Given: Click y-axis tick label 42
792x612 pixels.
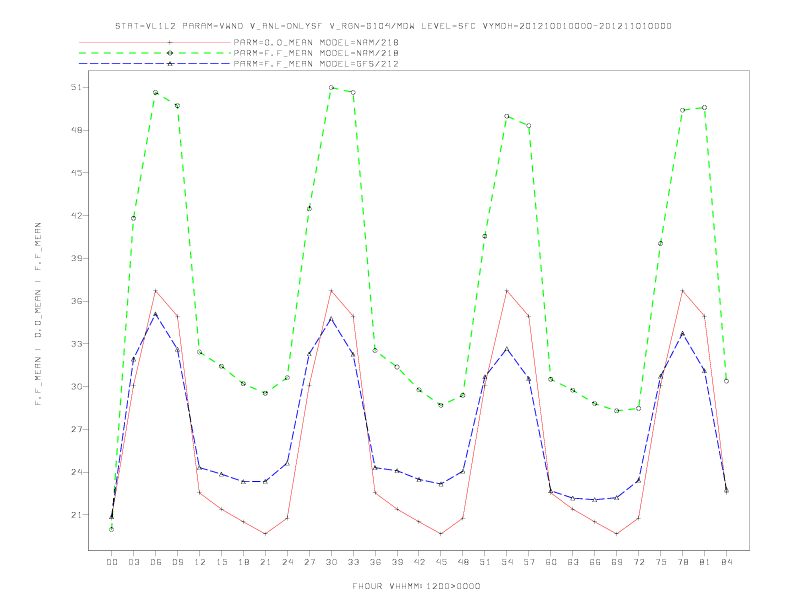Looking at the screenshot, I should [x=76, y=216].
